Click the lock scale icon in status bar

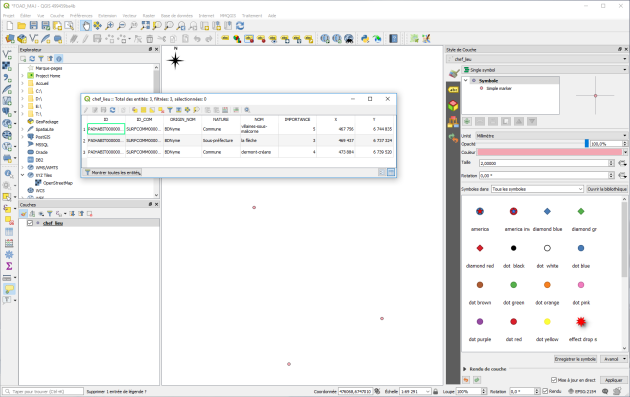pos(436,391)
